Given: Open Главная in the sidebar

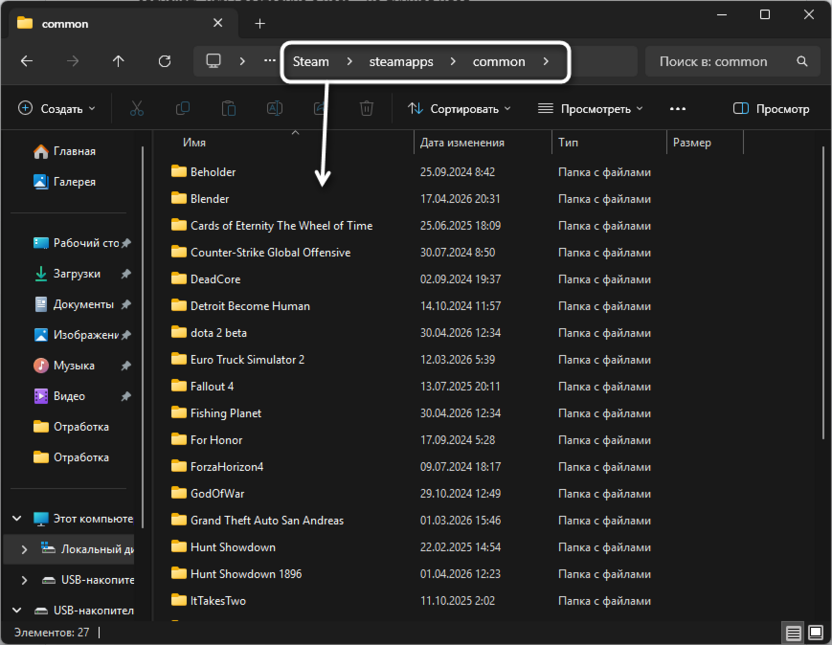Looking at the screenshot, I should [64, 151].
